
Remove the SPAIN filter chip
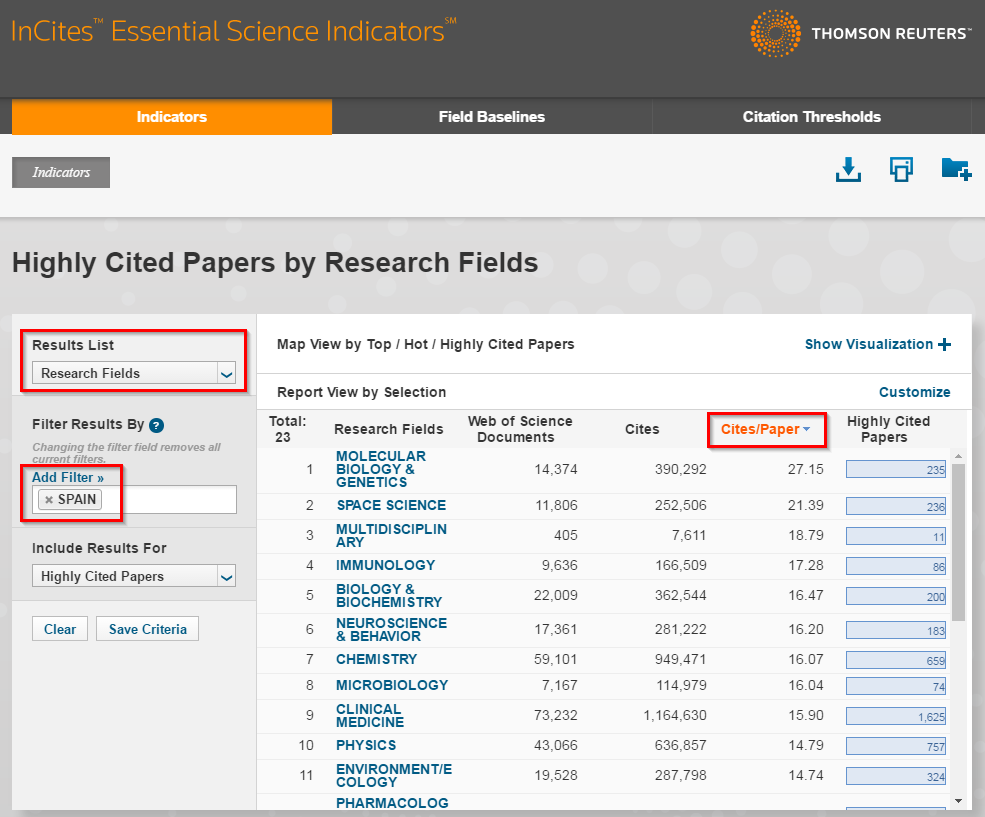[51, 499]
